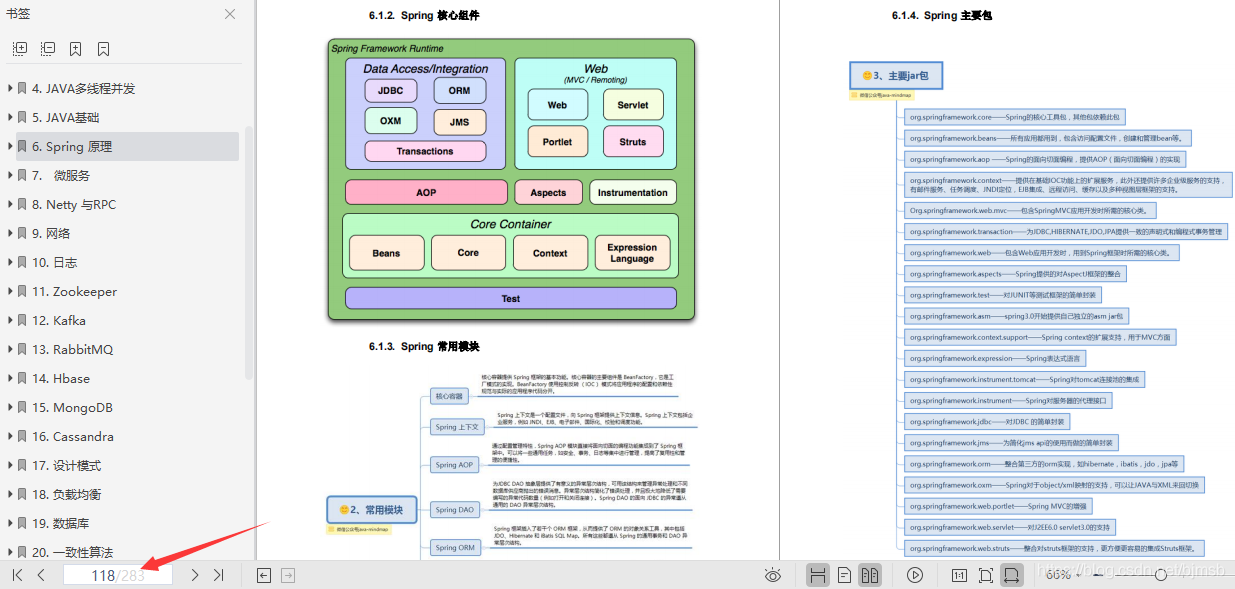This screenshot has width=1235, height=589.
Task: Open the '19. 数据库' bookmark
Action: tap(61, 523)
